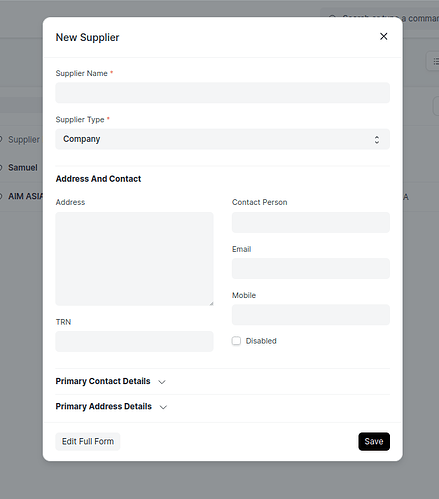The width and height of the screenshot is (439, 499).
Task: Toggle the Disabled checkbox
Action: coord(236,341)
